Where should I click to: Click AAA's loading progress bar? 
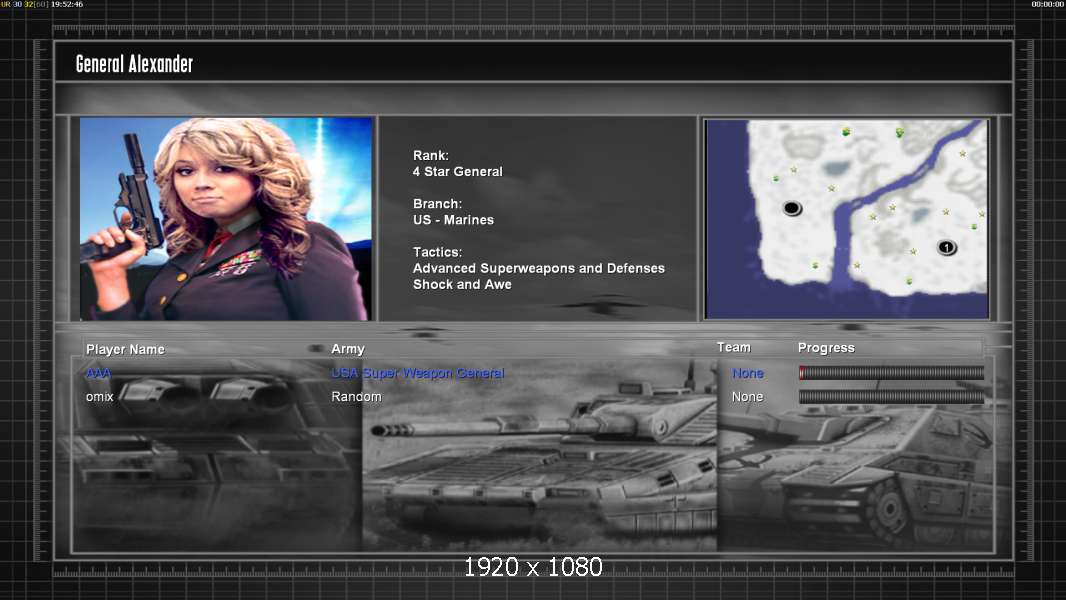point(891,372)
